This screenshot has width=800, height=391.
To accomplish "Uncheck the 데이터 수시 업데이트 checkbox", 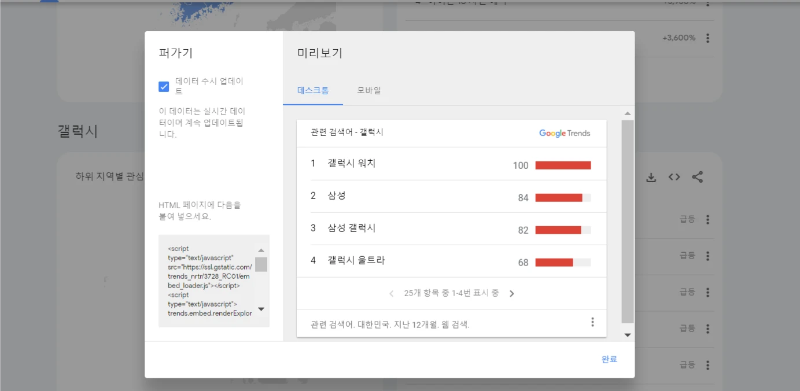I will point(164,87).
